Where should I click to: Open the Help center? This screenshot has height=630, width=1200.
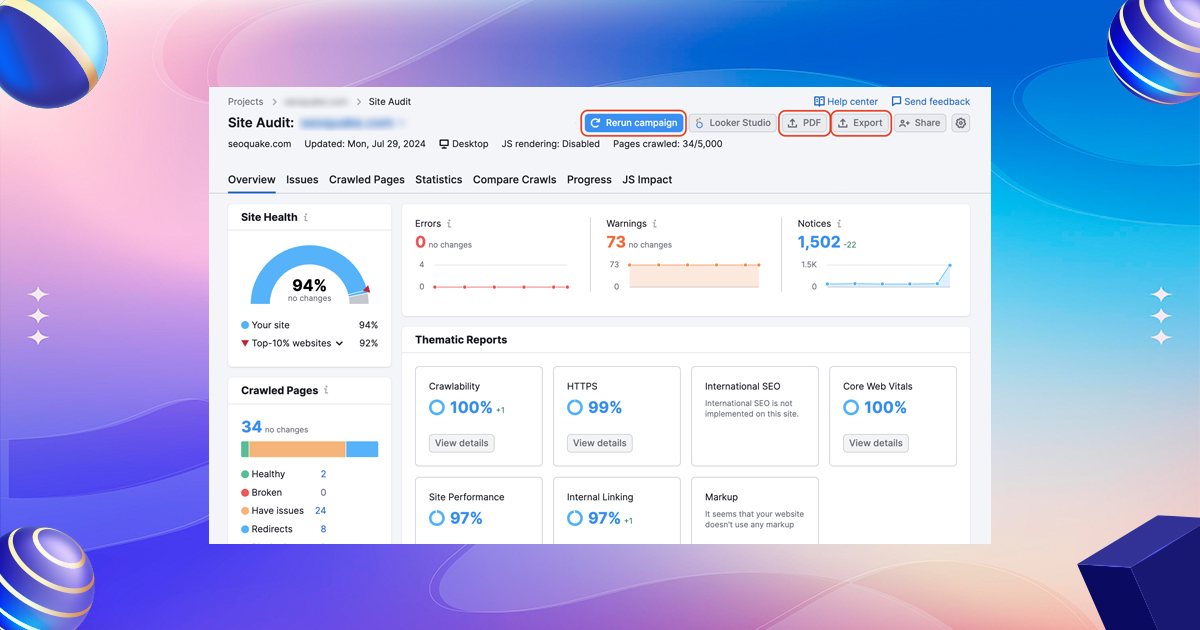[x=845, y=101]
